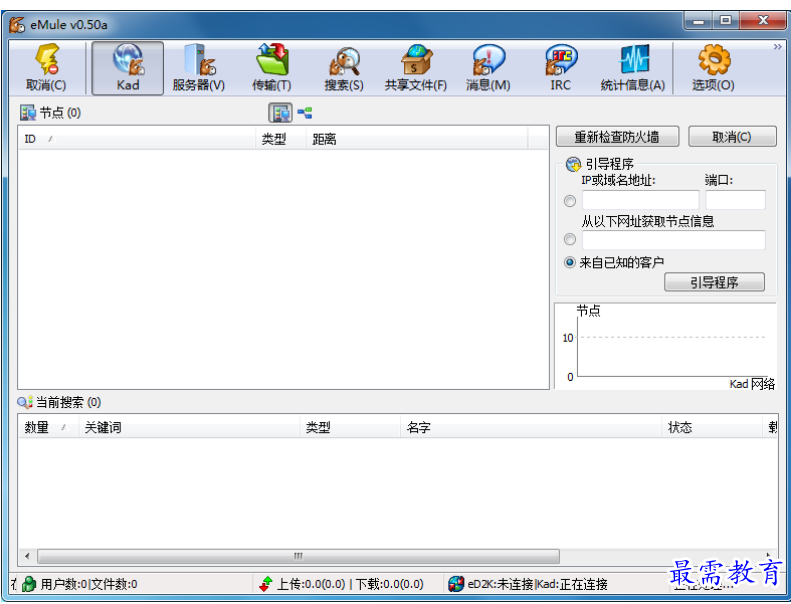Sort searches by the 关键词 column header
Screen dimensions: 791x604
189,427
